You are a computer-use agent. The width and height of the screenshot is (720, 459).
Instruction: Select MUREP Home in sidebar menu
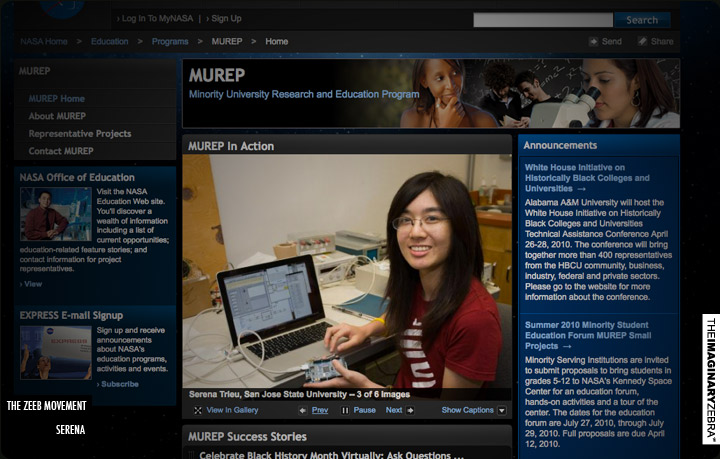click(x=57, y=99)
